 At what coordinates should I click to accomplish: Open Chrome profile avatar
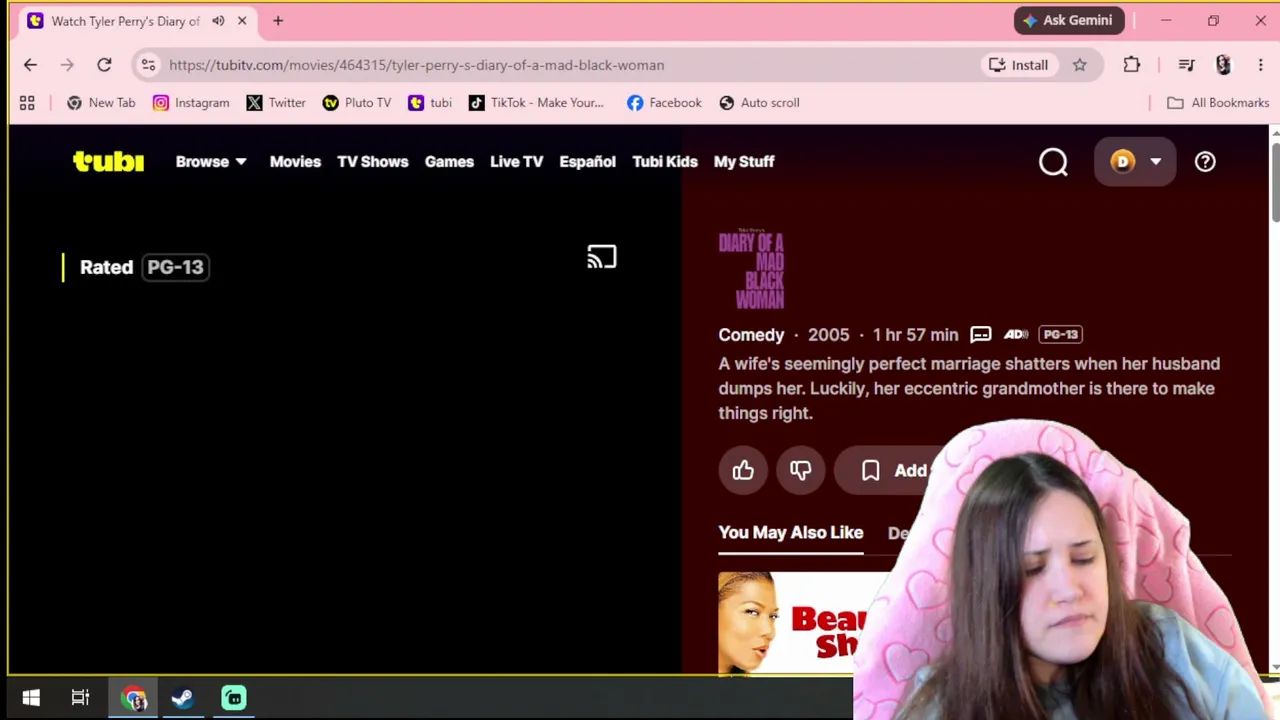coord(1223,65)
